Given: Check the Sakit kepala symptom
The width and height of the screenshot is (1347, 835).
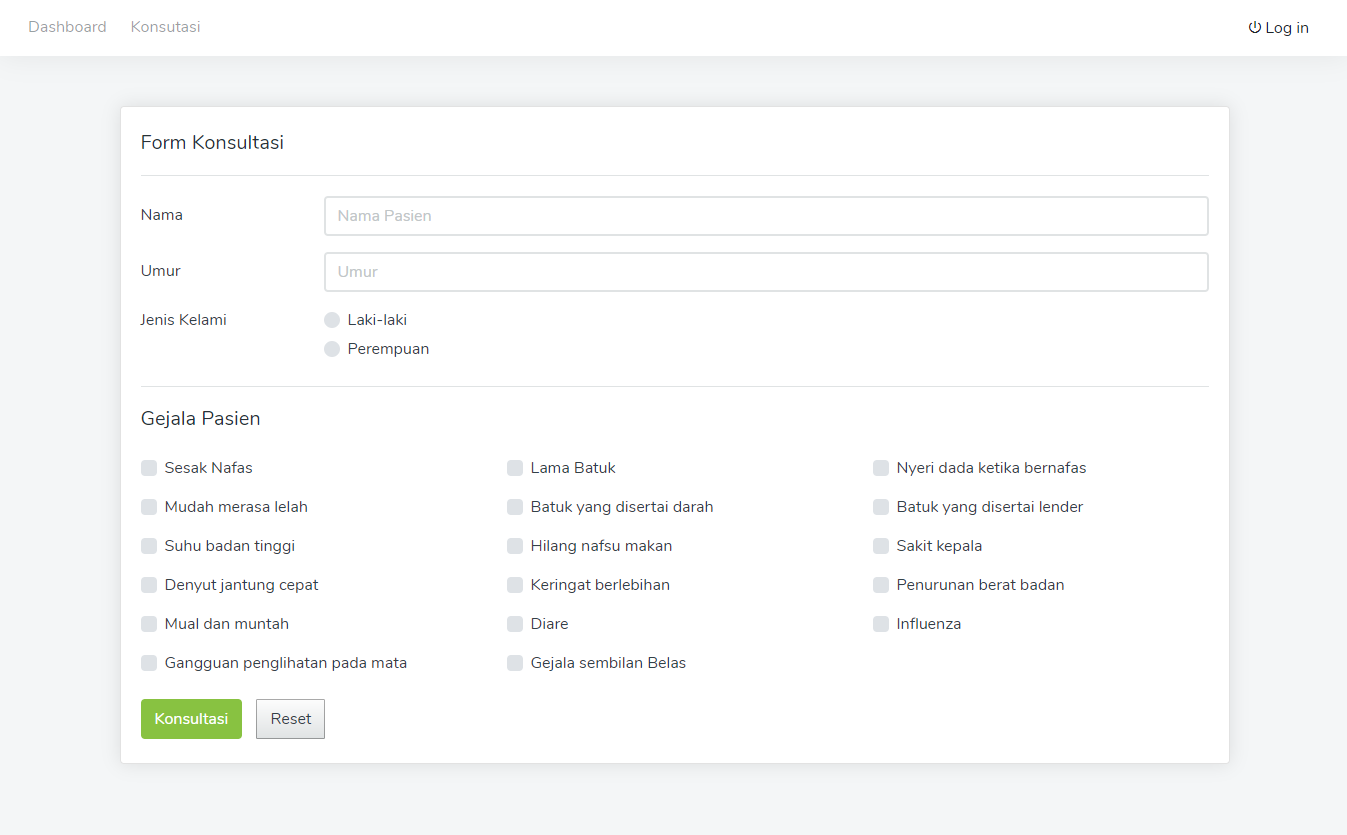Looking at the screenshot, I should click(x=881, y=546).
